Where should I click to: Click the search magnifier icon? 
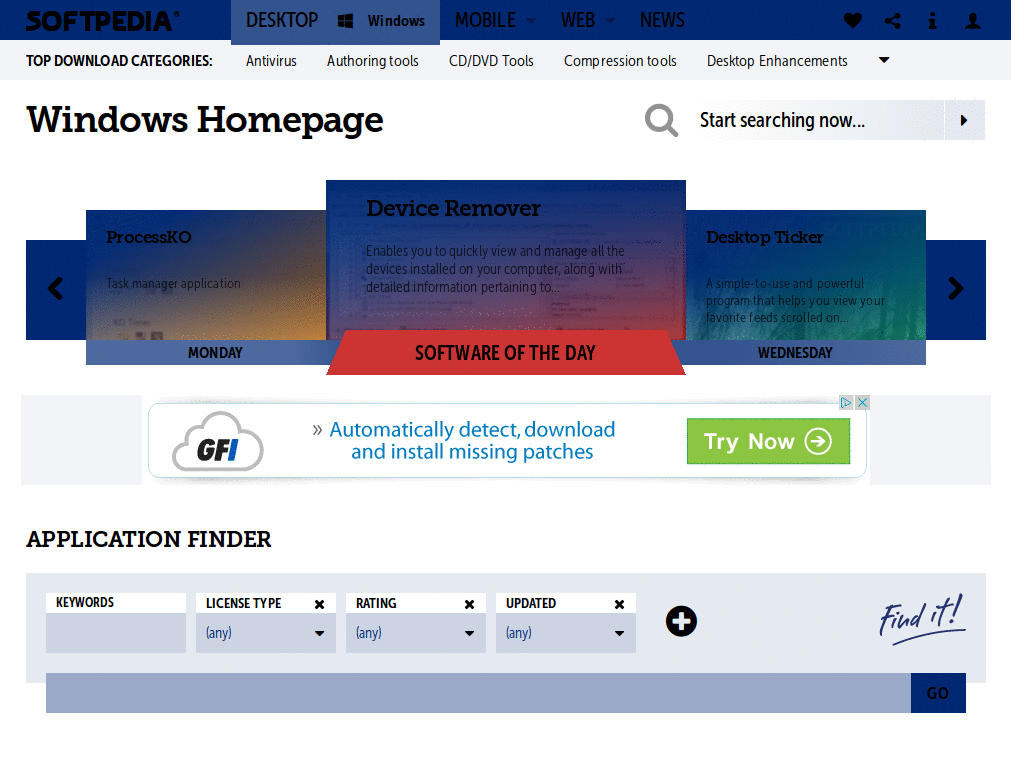click(661, 120)
